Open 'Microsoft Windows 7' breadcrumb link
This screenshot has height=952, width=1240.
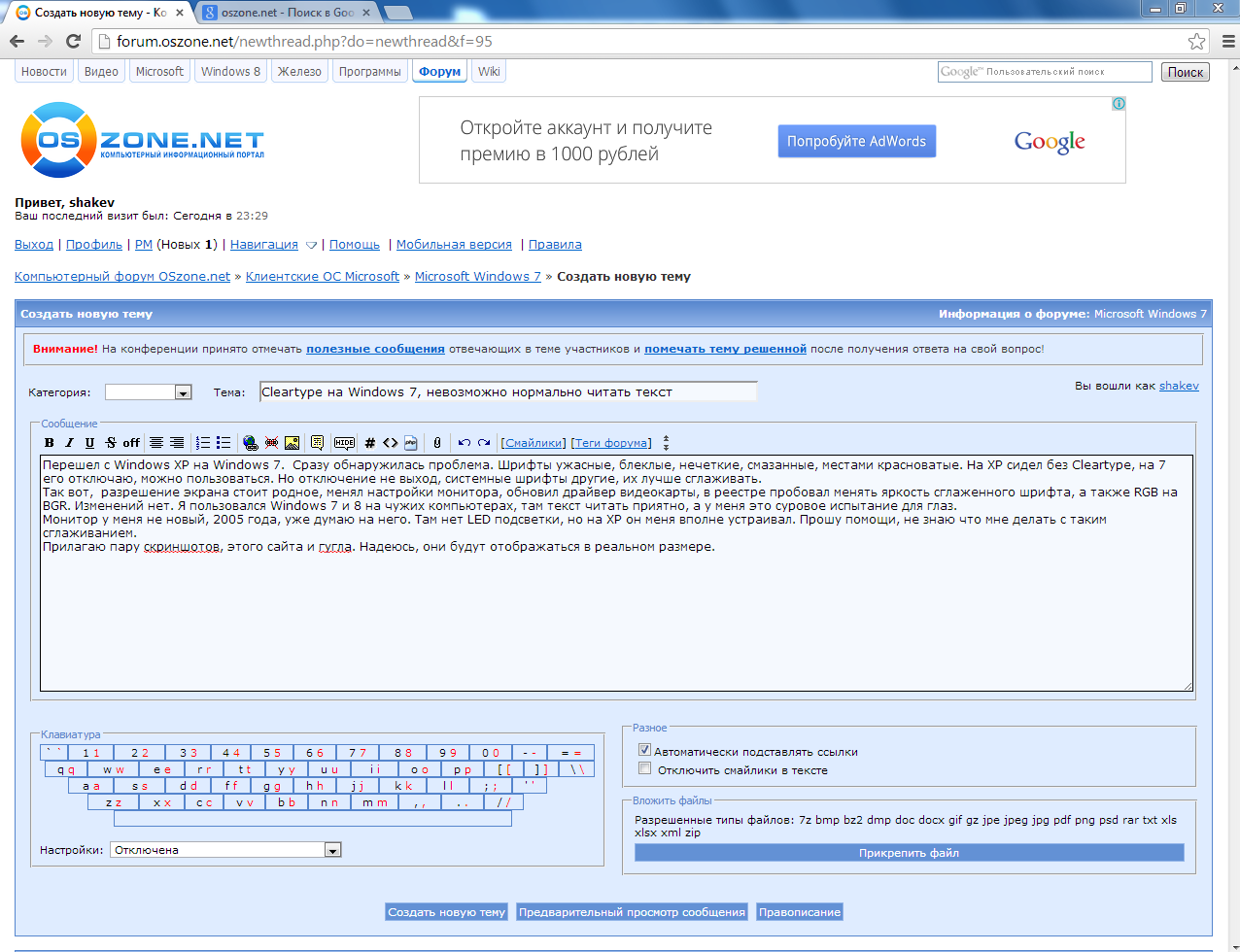tap(478, 277)
